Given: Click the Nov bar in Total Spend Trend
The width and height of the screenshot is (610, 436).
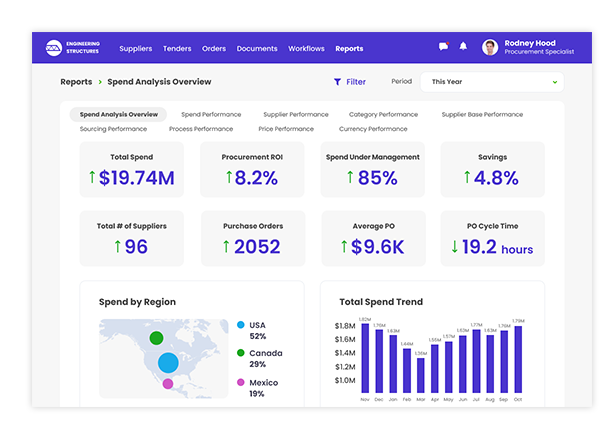Looking at the screenshot, I should click(x=364, y=358).
